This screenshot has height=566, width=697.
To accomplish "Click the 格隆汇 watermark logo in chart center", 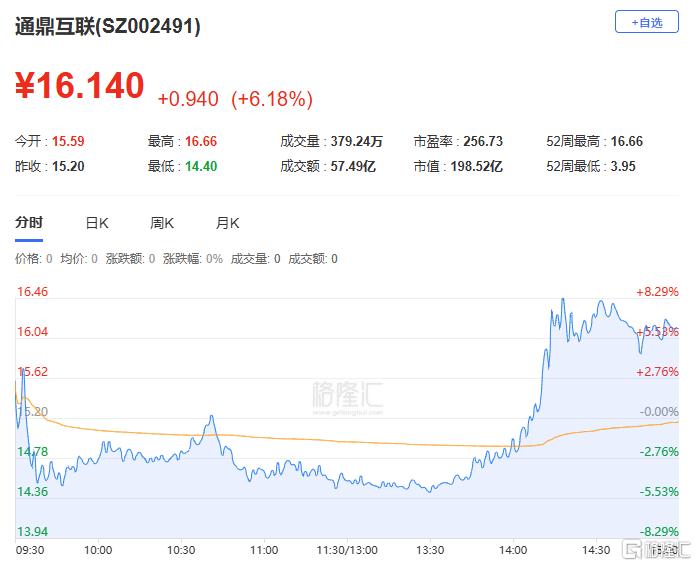I will coord(347,393).
